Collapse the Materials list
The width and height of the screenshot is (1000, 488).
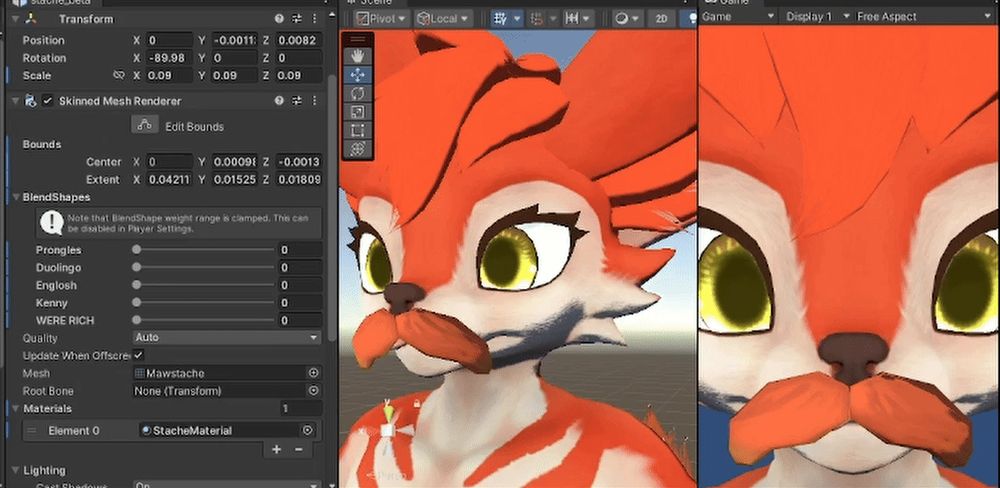pos(16,408)
